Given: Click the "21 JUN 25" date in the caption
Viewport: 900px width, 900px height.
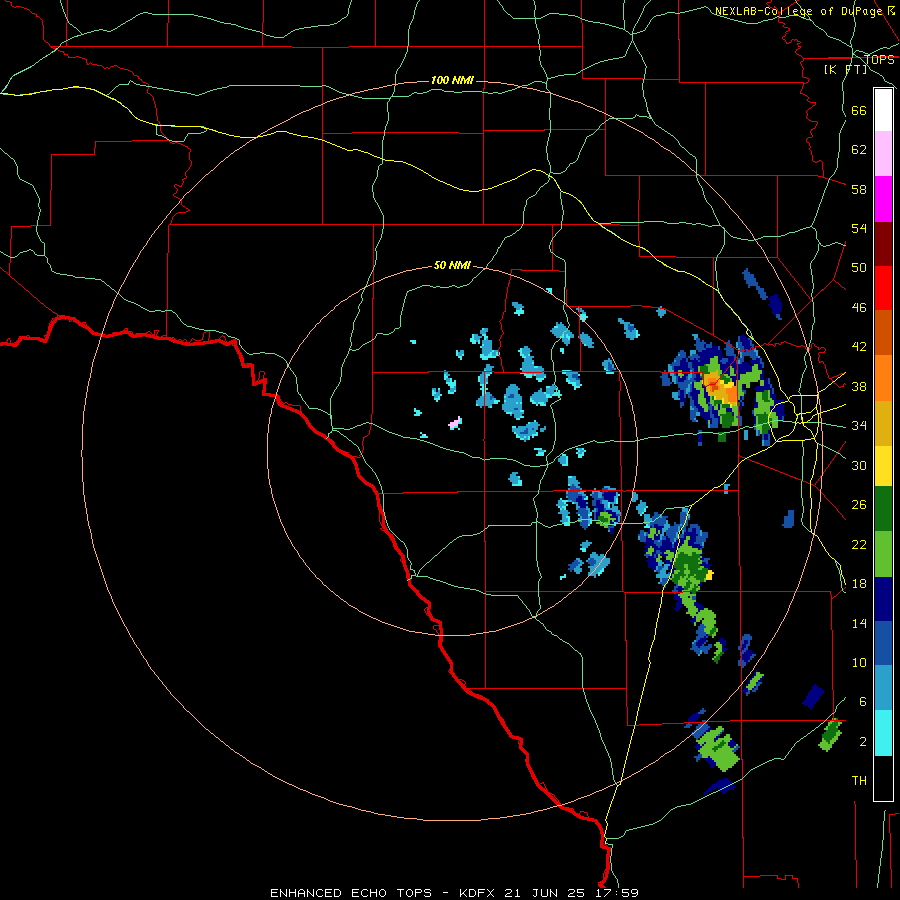Looking at the screenshot, I should click(545, 893).
